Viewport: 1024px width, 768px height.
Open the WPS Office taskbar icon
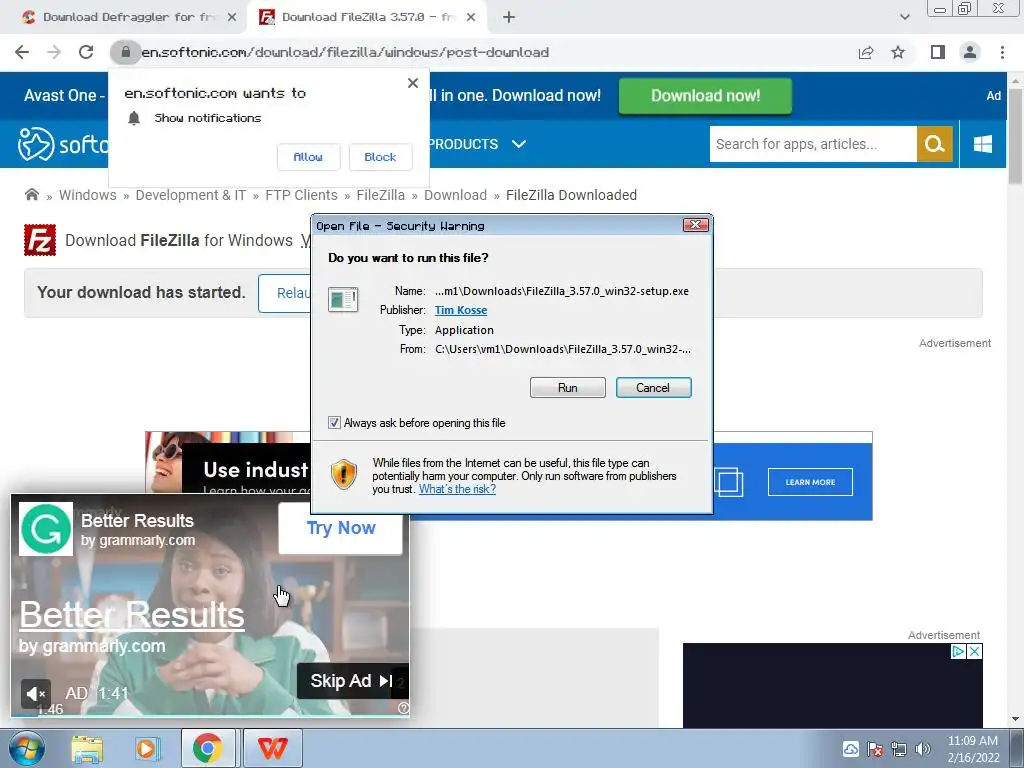pyautogui.click(x=272, y=748)
